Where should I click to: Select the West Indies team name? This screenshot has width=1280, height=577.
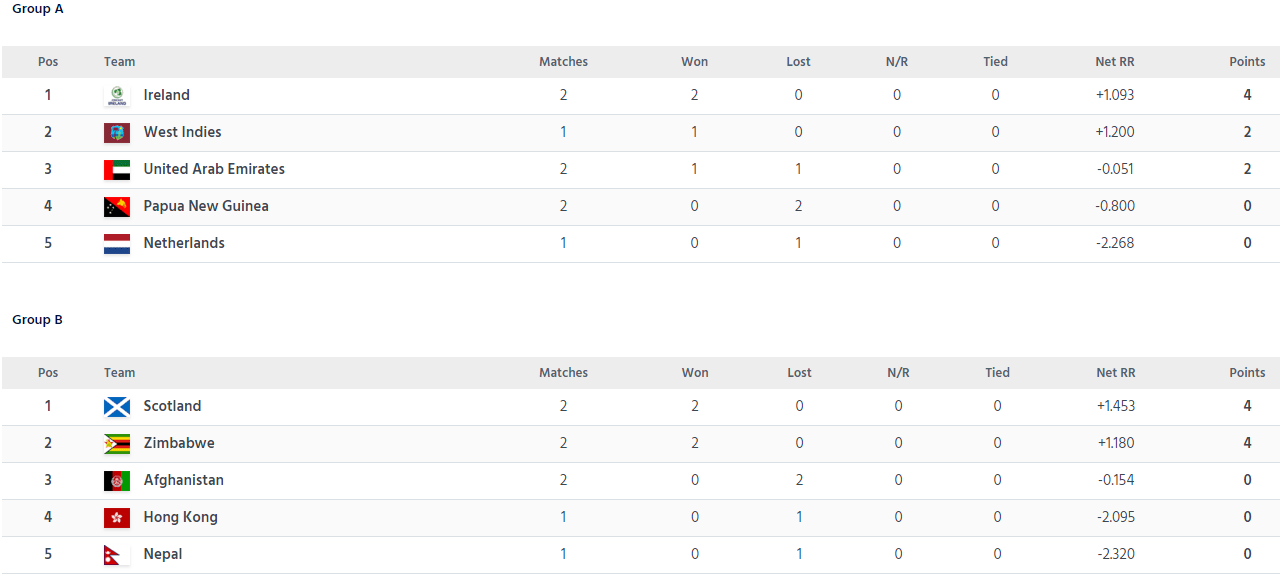pos(182,132)
